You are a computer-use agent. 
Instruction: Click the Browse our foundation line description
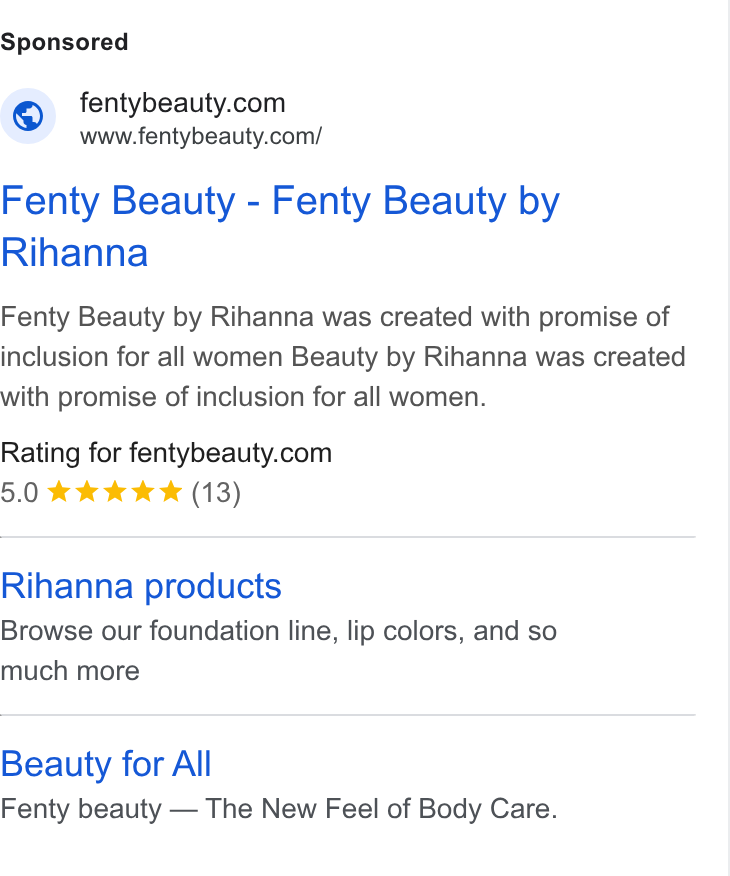(279, 651)
